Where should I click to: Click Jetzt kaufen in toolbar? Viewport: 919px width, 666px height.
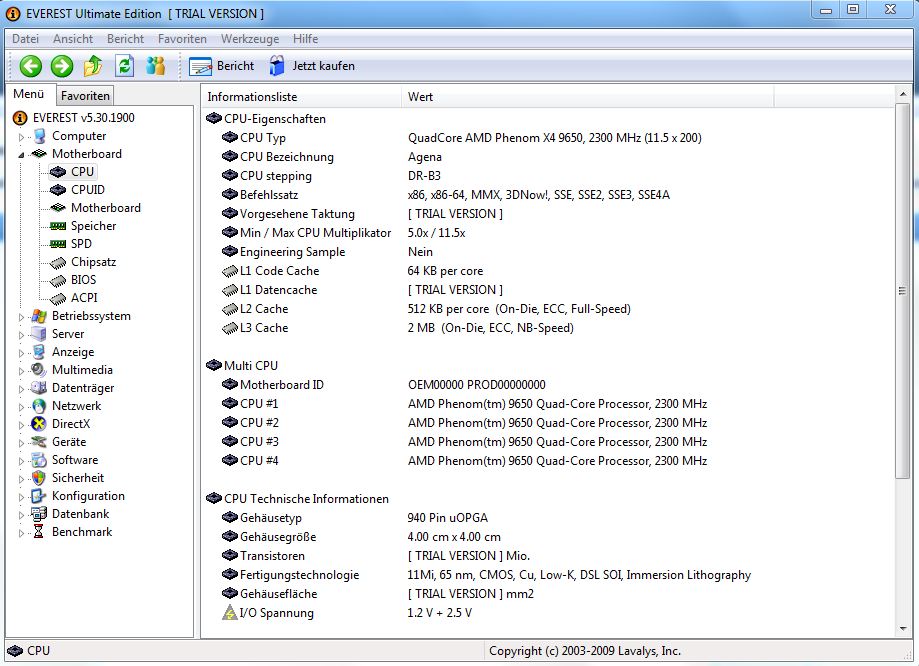pyautogui.click(x=312, y=66)
